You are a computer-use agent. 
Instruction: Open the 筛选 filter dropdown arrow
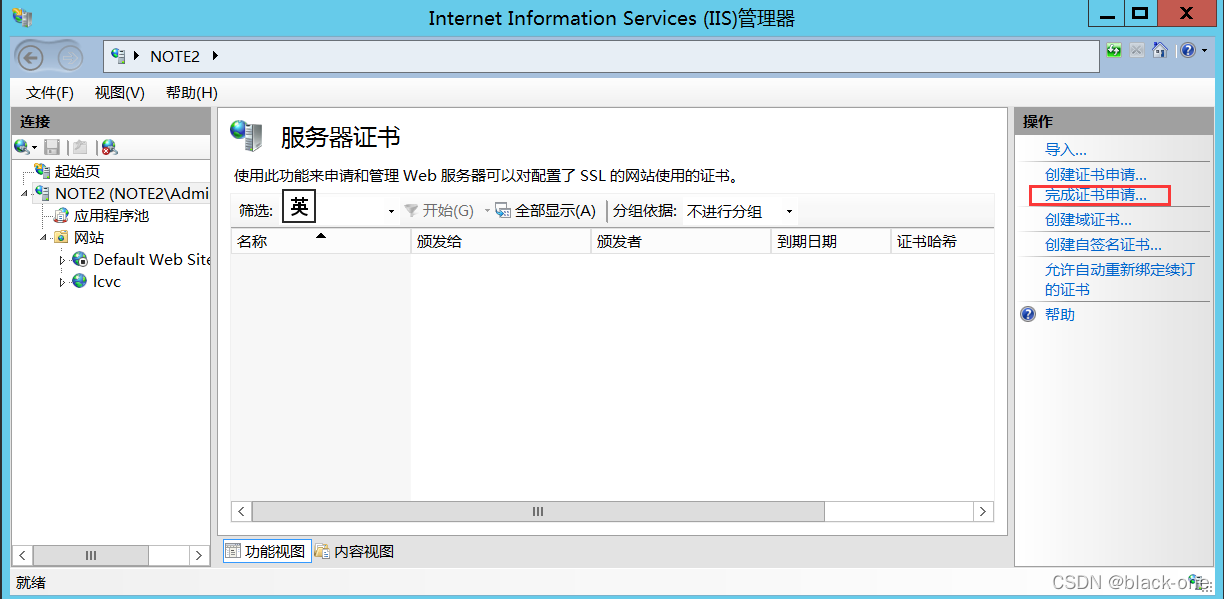tap(391, 212)
